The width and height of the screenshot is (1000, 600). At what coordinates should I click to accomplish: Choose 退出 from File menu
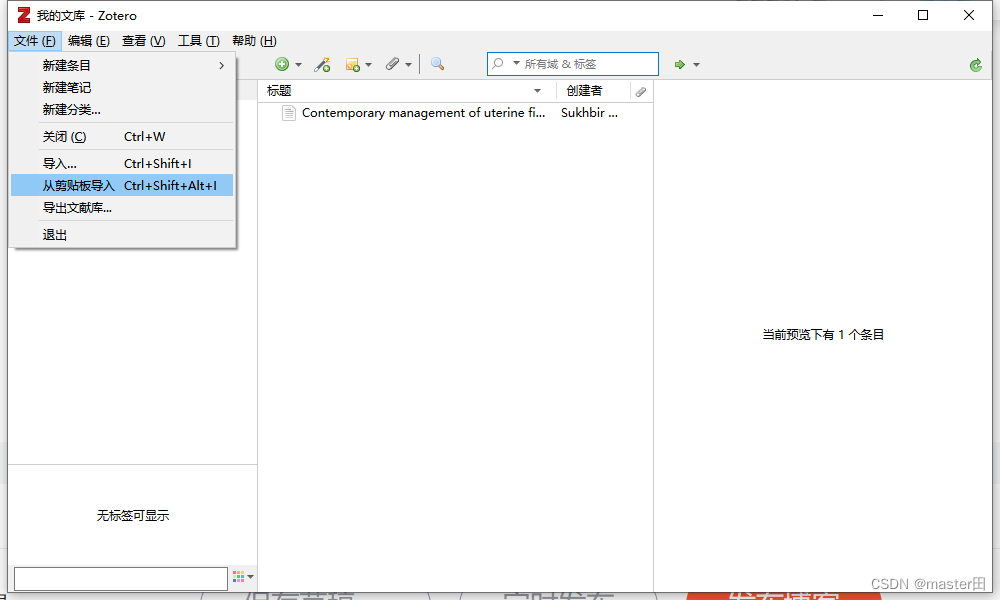122,235
